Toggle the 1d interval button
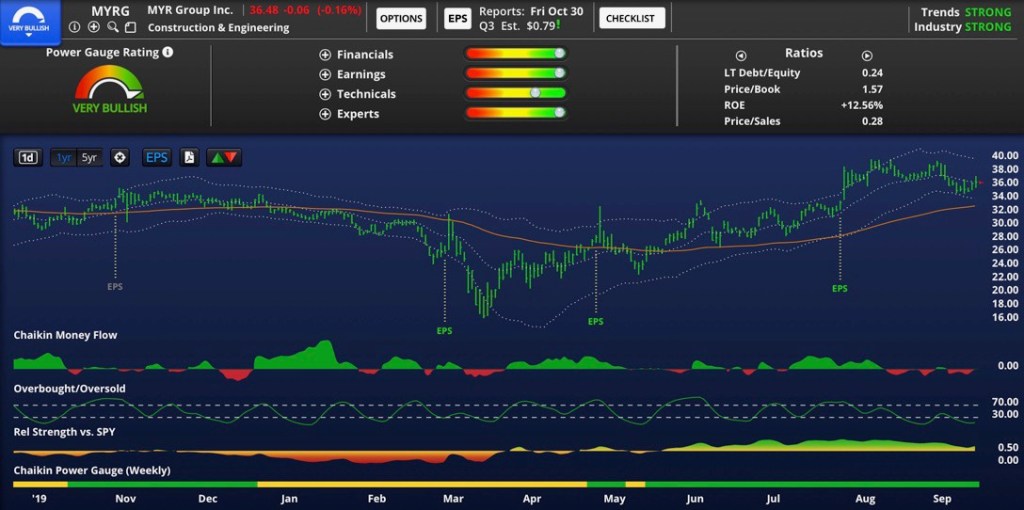This screenshot has width=1024, height=510. 28,157
